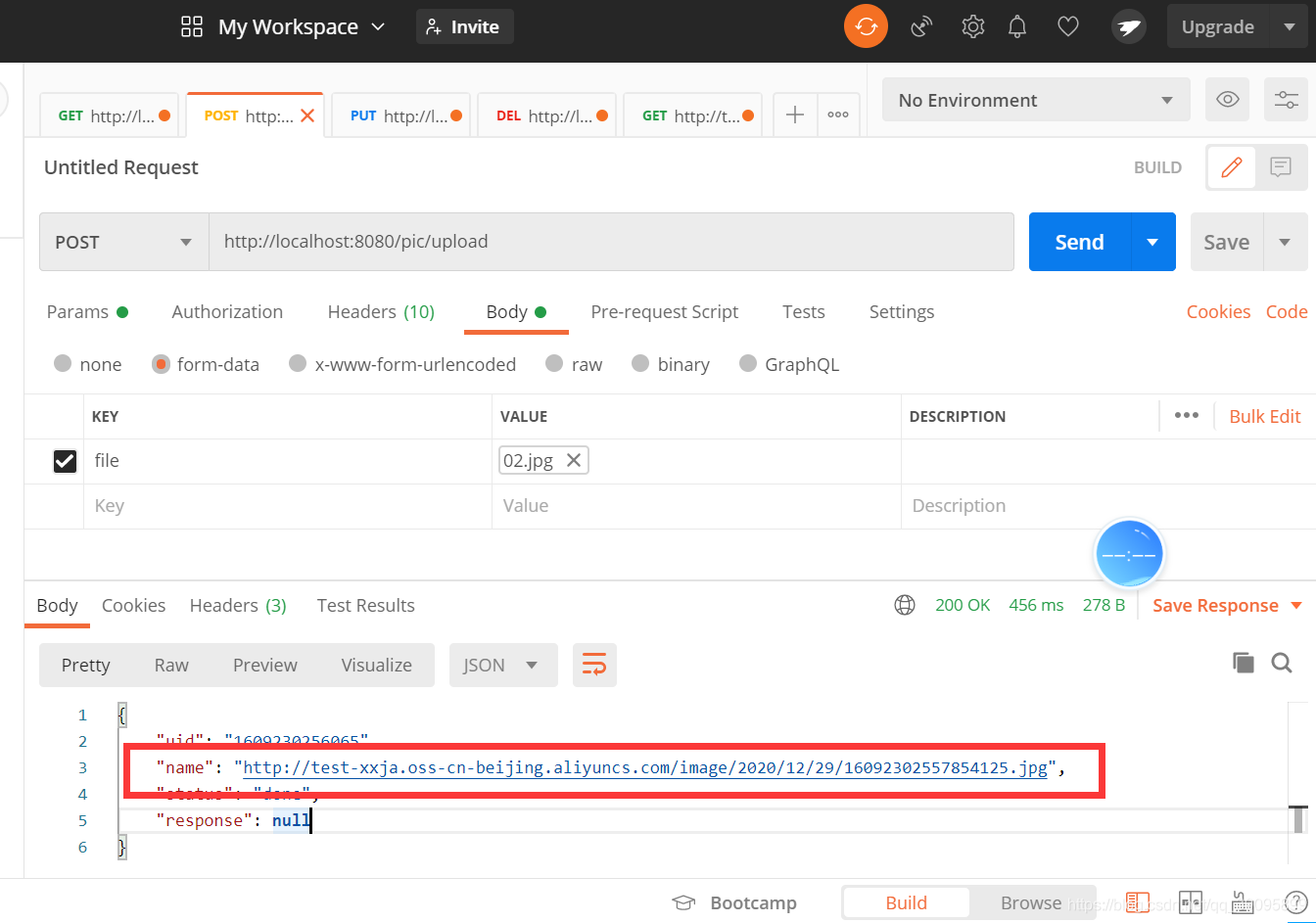1316x923 pixels.
Task: Open the orange Cookies link
Action: (x=1218, y=311)
